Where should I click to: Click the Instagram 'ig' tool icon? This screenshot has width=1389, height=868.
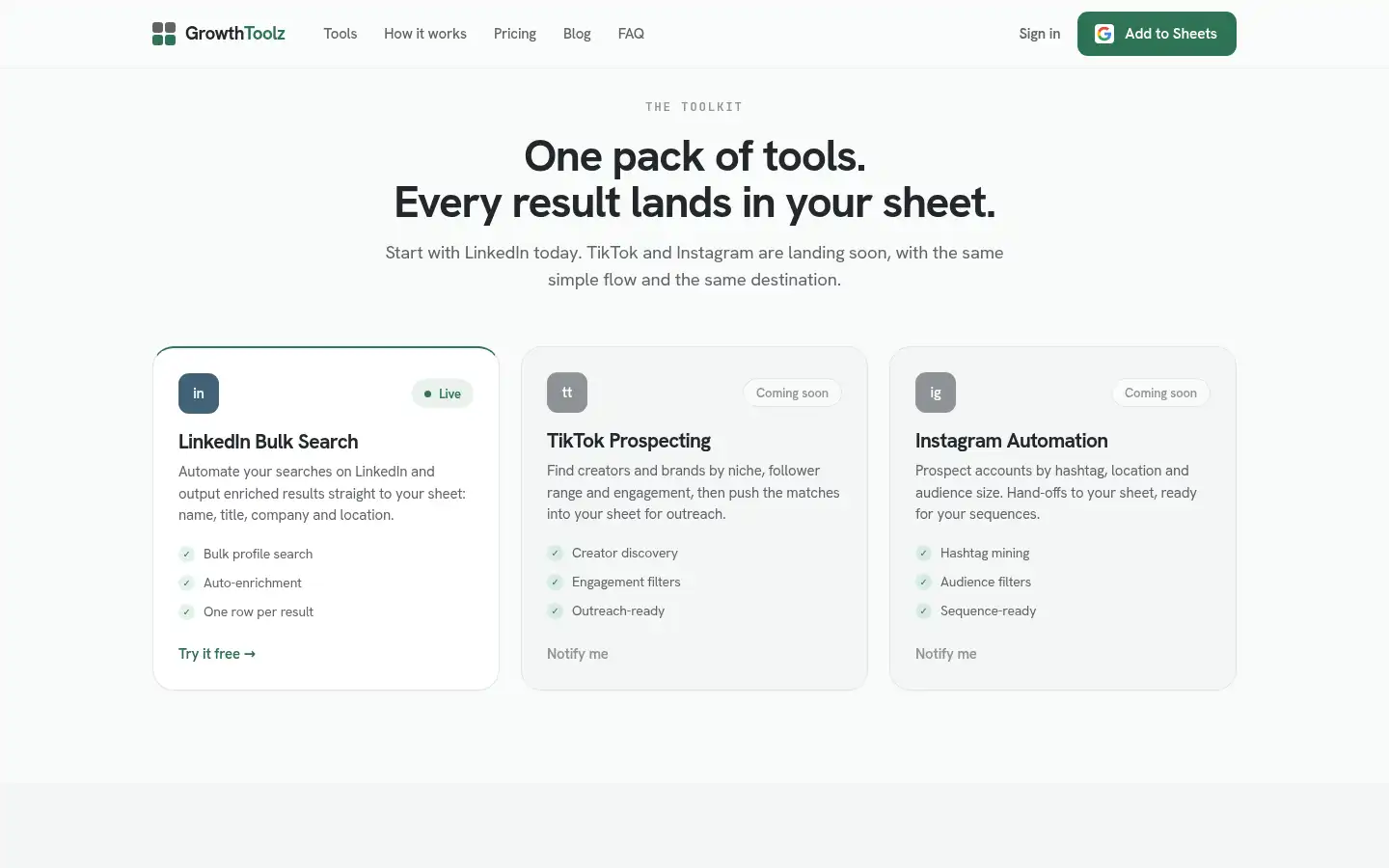point(936,393)
